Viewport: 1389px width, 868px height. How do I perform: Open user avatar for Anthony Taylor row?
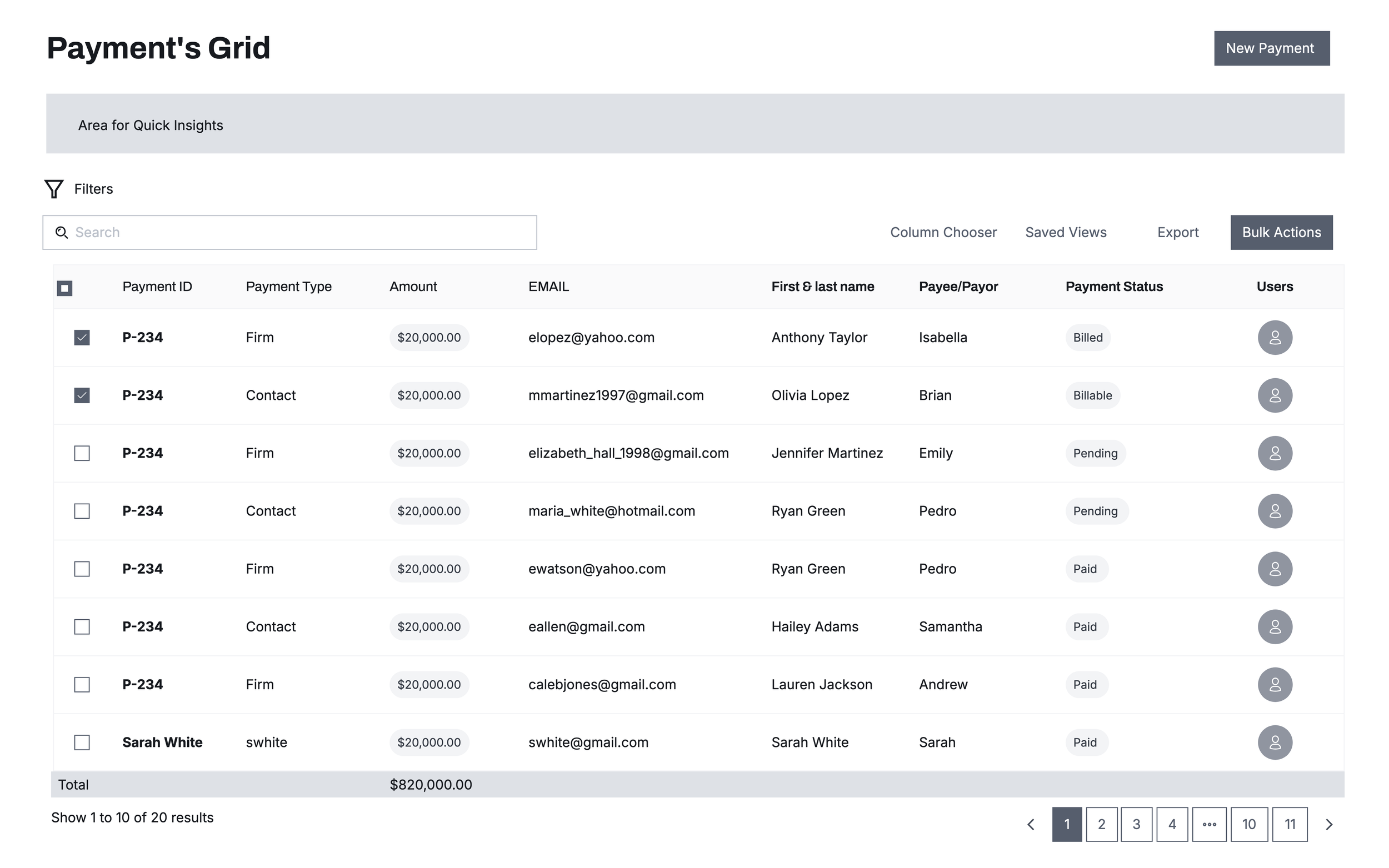pos(1274,338)
